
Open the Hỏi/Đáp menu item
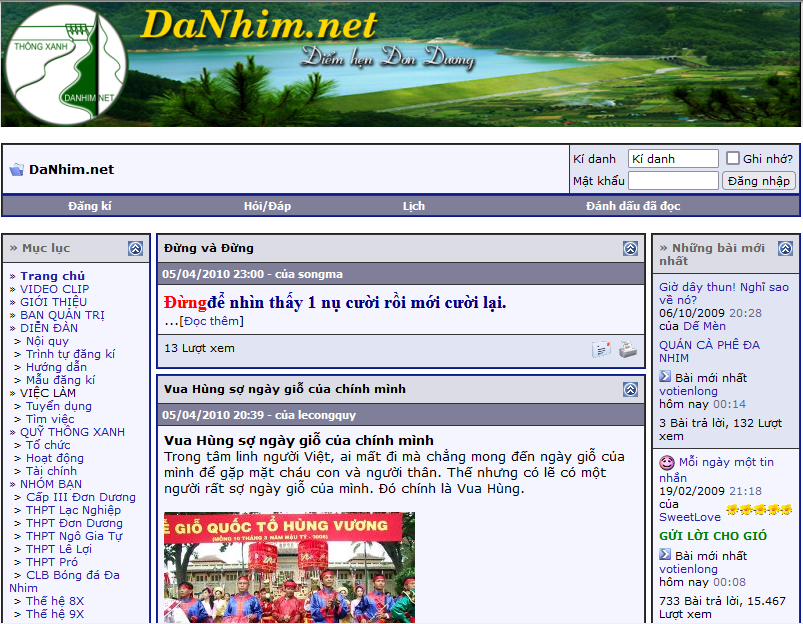click(x=267, y=206)
